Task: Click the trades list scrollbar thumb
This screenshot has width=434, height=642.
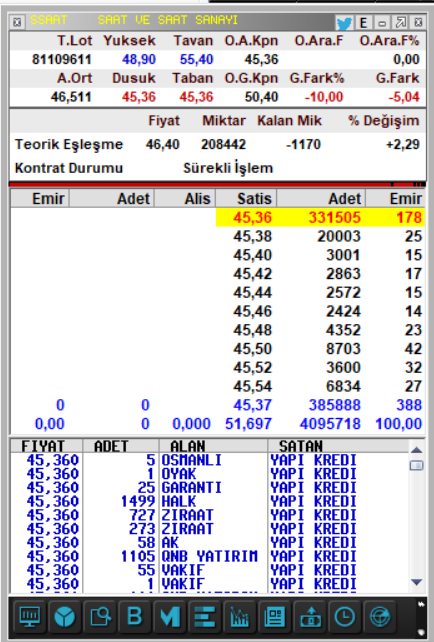Action: tap(416, 465)
